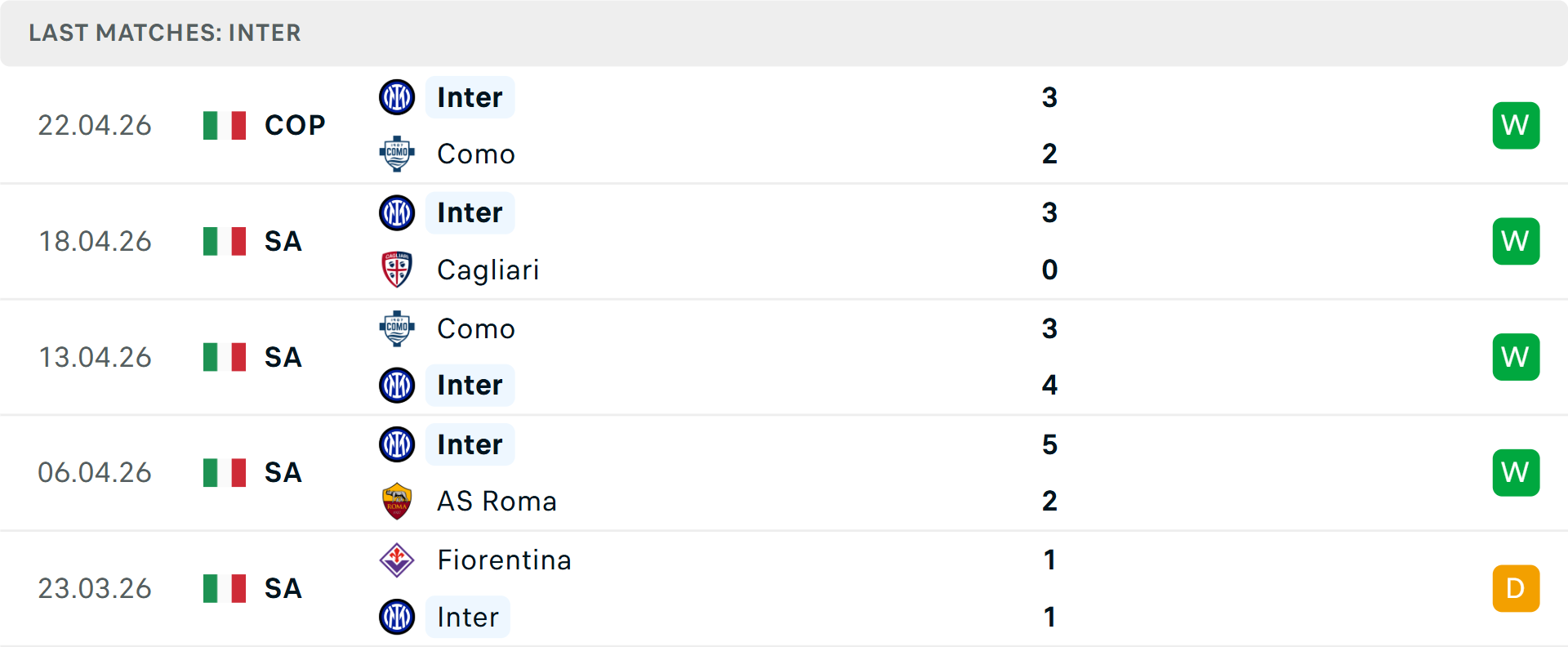Image resolution: width=1568 pixels, height=647 pixels.
Task: Toggle the W result badge for the Cagliari match
Action: click(1516, 240)
